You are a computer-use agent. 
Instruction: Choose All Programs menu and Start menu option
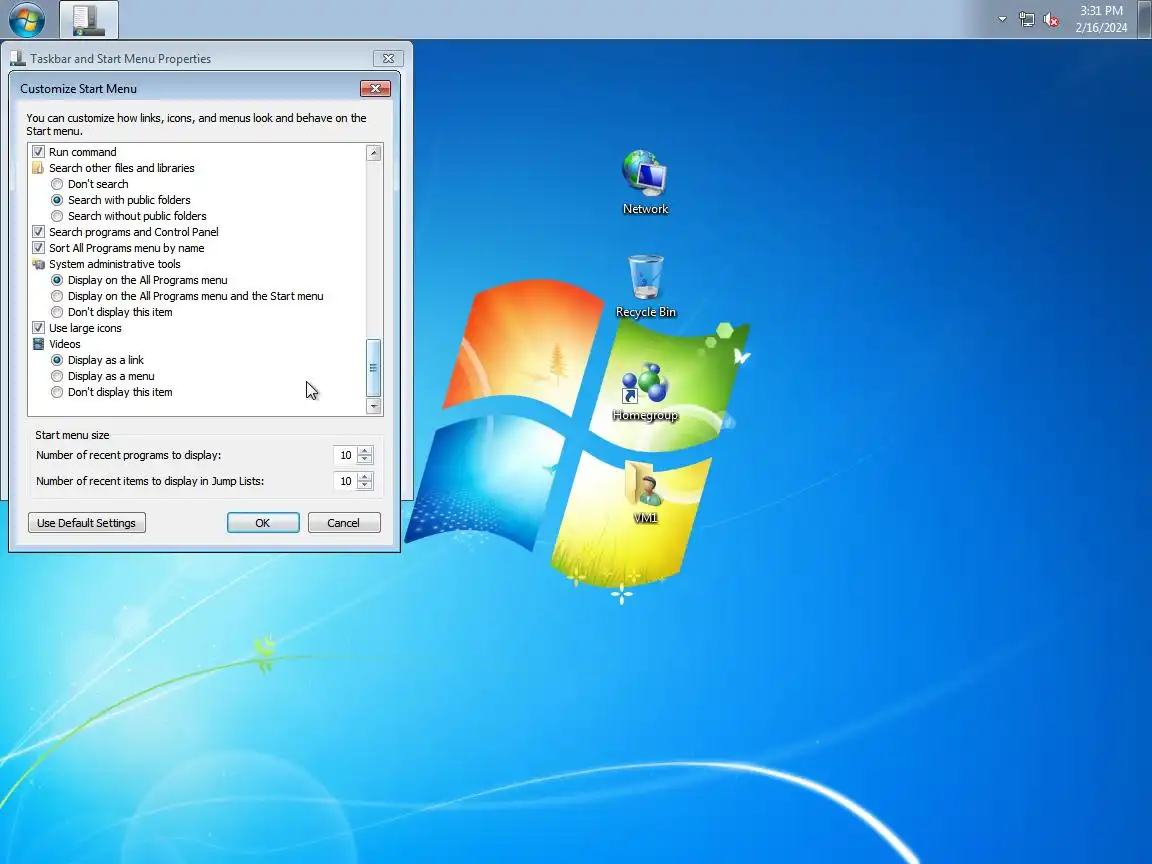57,297
